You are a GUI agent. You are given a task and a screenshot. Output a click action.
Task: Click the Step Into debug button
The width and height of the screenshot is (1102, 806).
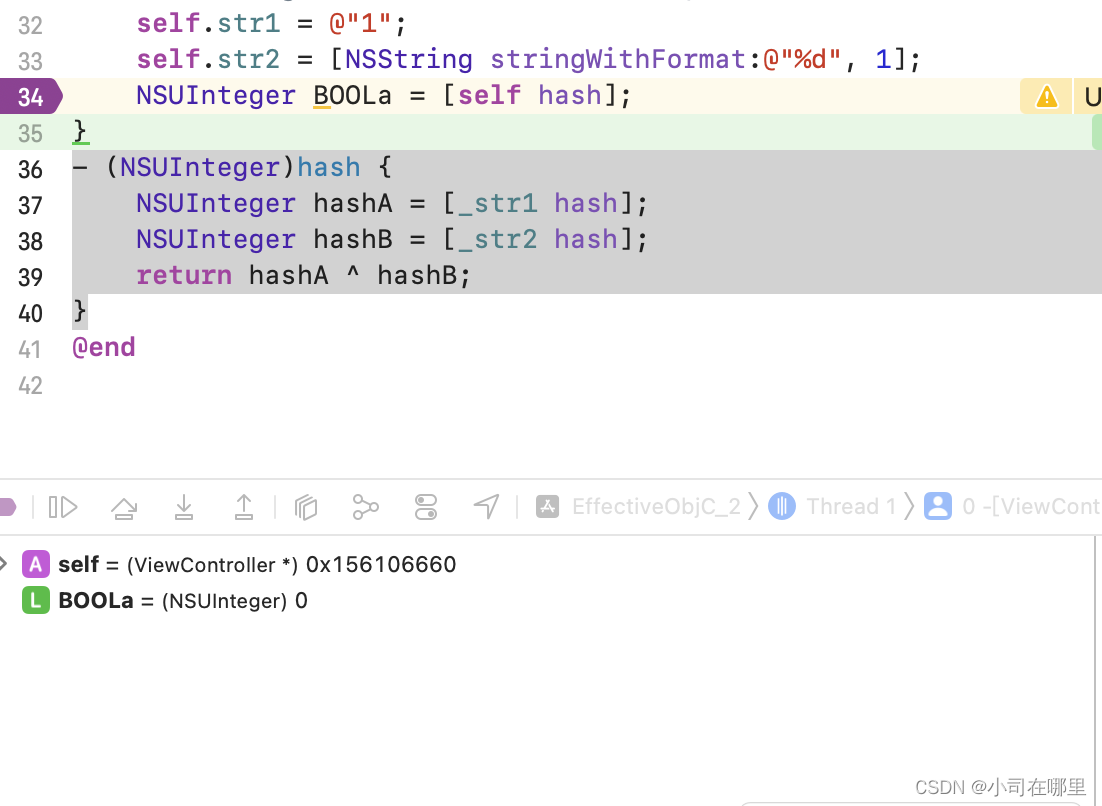click(184, 507)
